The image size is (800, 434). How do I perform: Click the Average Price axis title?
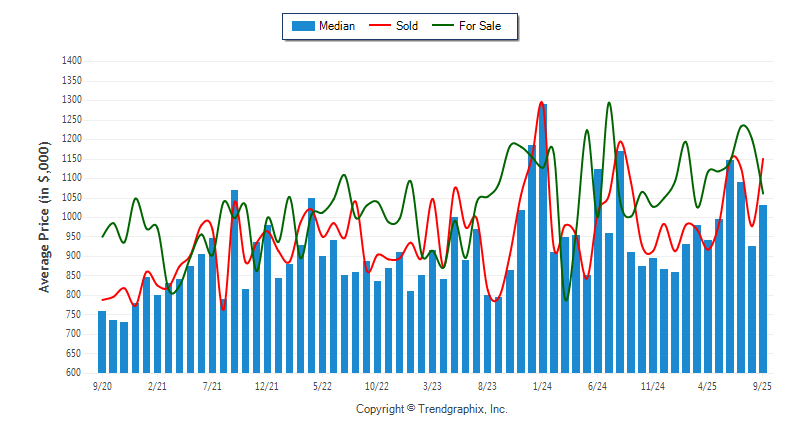pyautogui.click(x=44, y=216)
